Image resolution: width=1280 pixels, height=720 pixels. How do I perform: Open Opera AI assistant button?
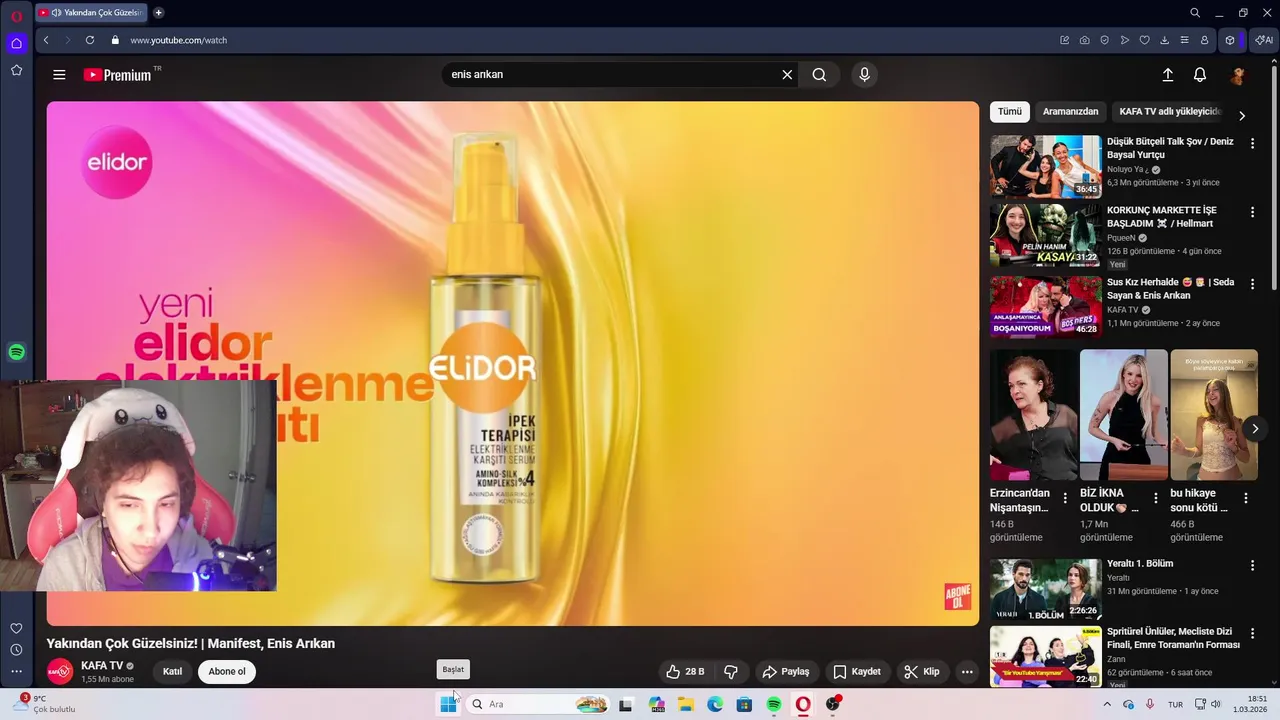1264,40
